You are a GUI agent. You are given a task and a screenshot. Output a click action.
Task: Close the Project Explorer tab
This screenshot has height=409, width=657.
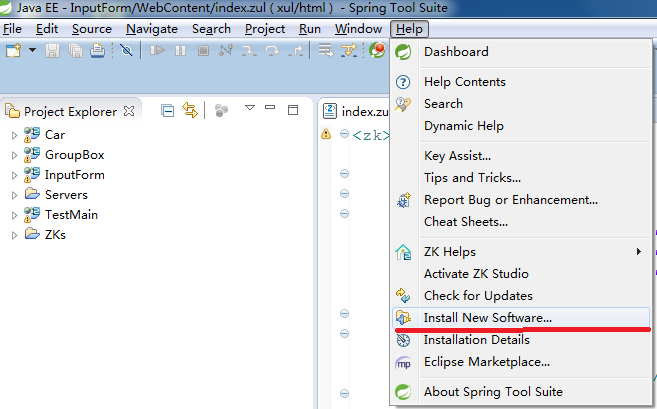(129, 111)
